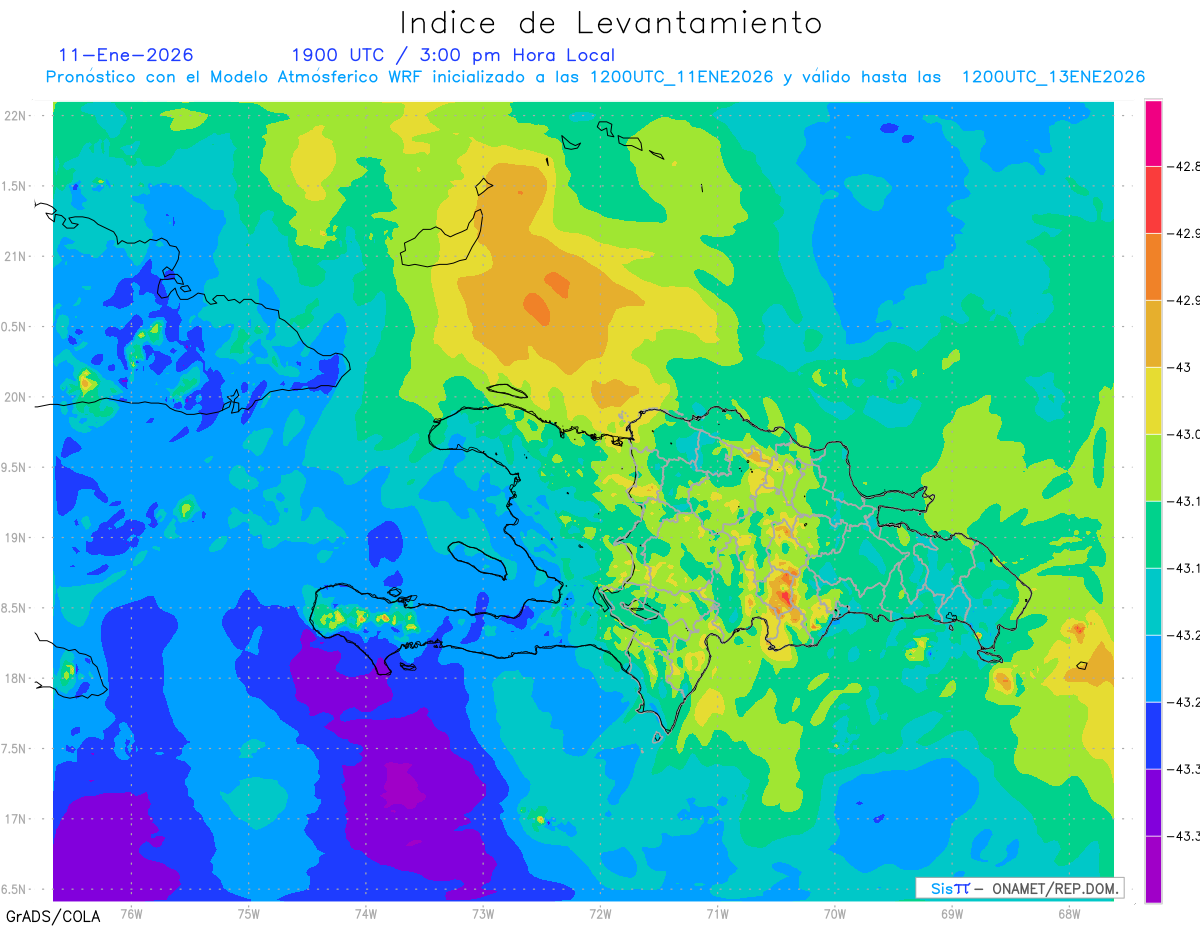Image resolution: width=1200 pixels, height=927 pixels.
Task: Select the yellow-green color scale segment
Action: tap(1153, 467)
